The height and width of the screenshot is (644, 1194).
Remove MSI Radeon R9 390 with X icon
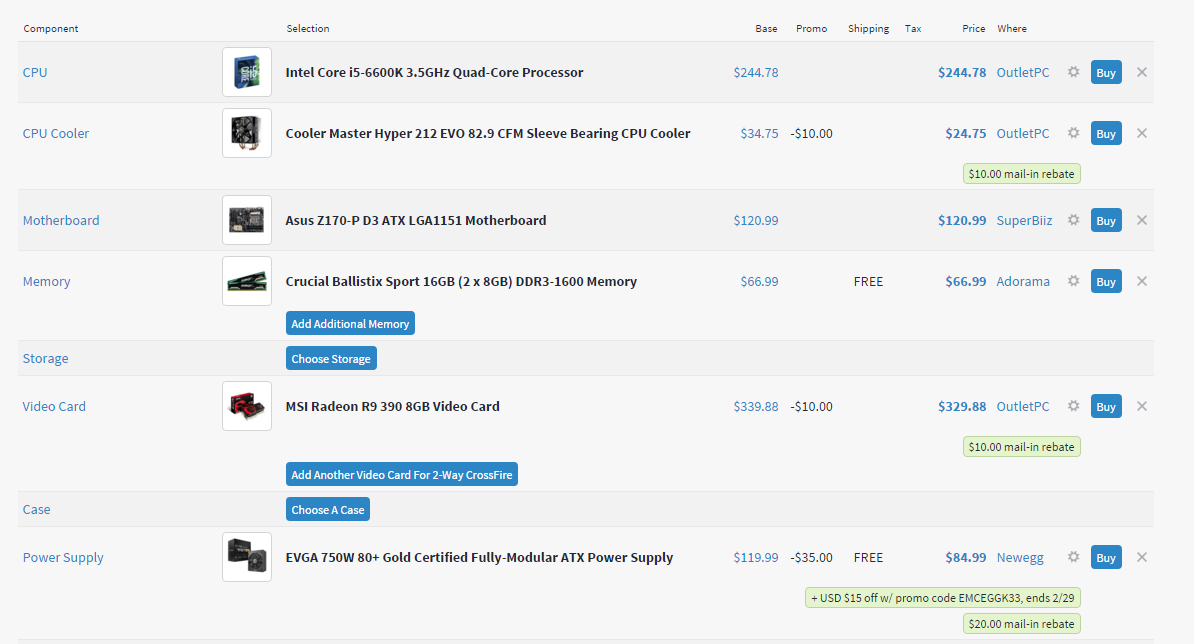click(1141, 406)
